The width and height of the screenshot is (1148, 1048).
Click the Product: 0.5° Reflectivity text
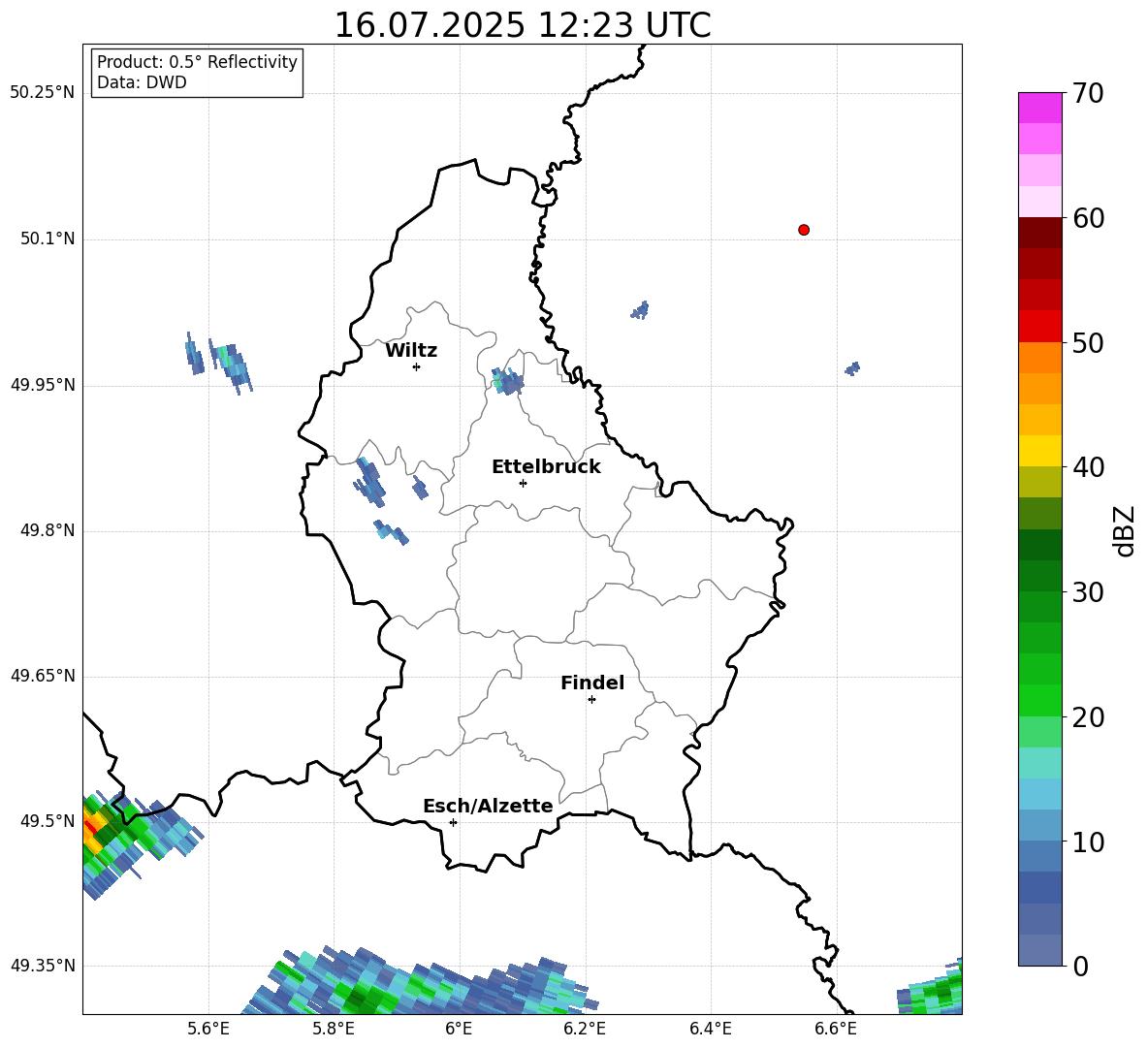(x=197, y=62)
